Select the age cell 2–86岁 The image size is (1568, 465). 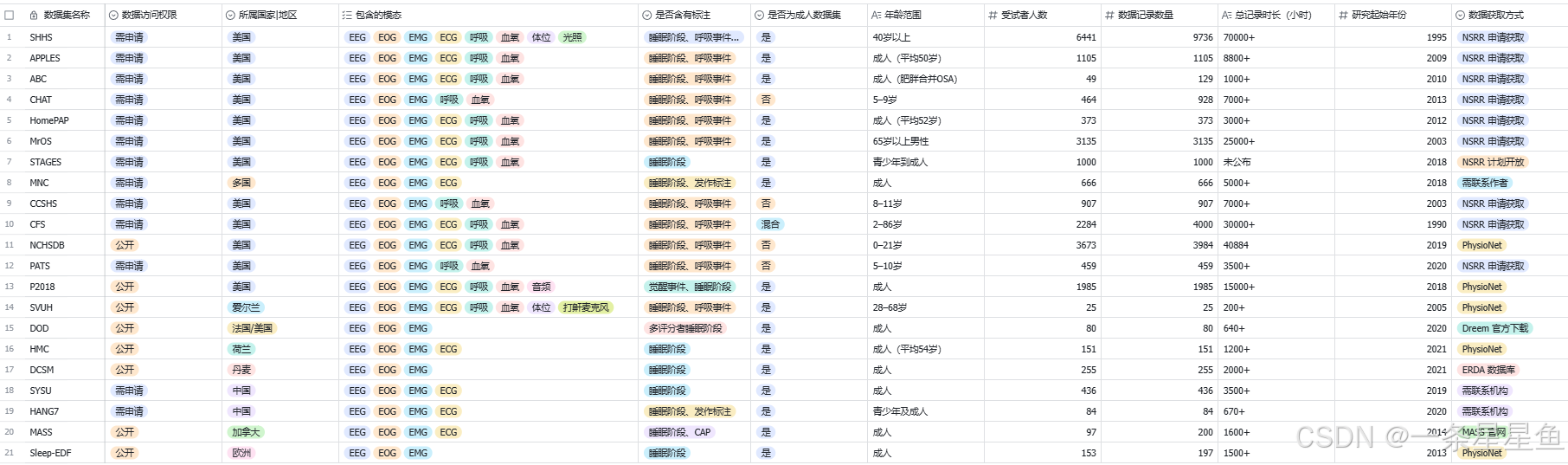tap(926, 224)
